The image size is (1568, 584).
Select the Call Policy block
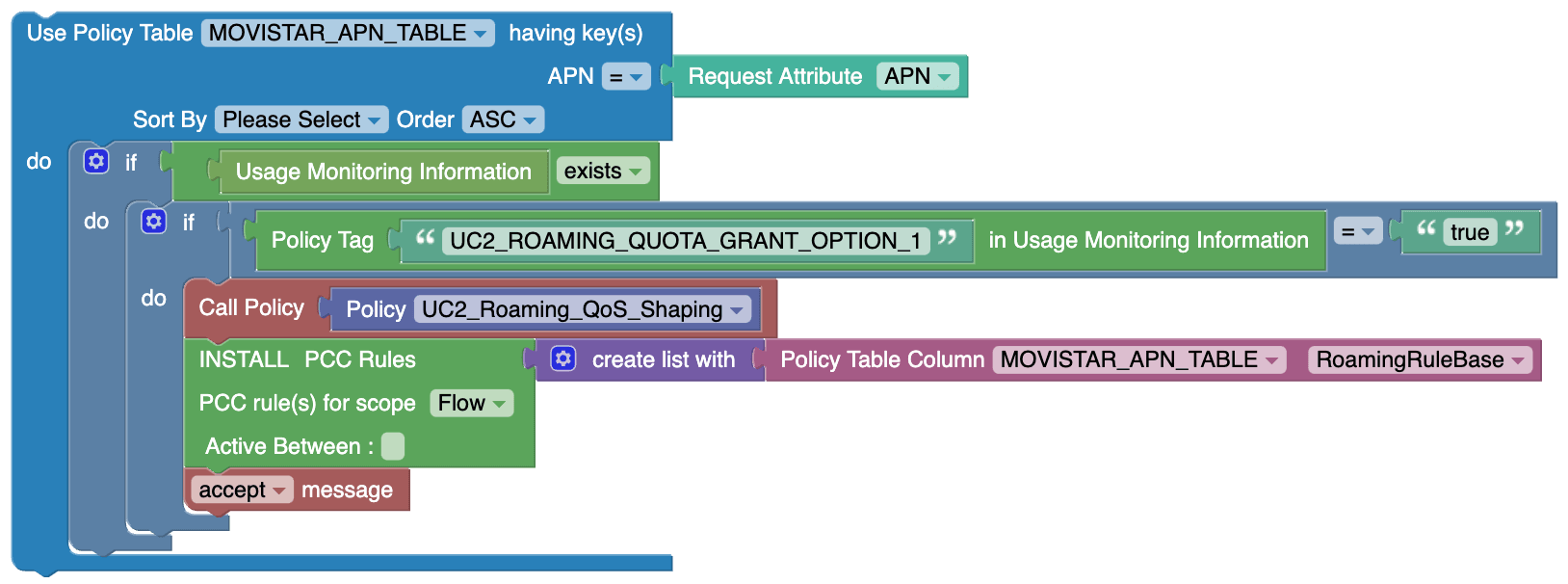pos(252,308)
